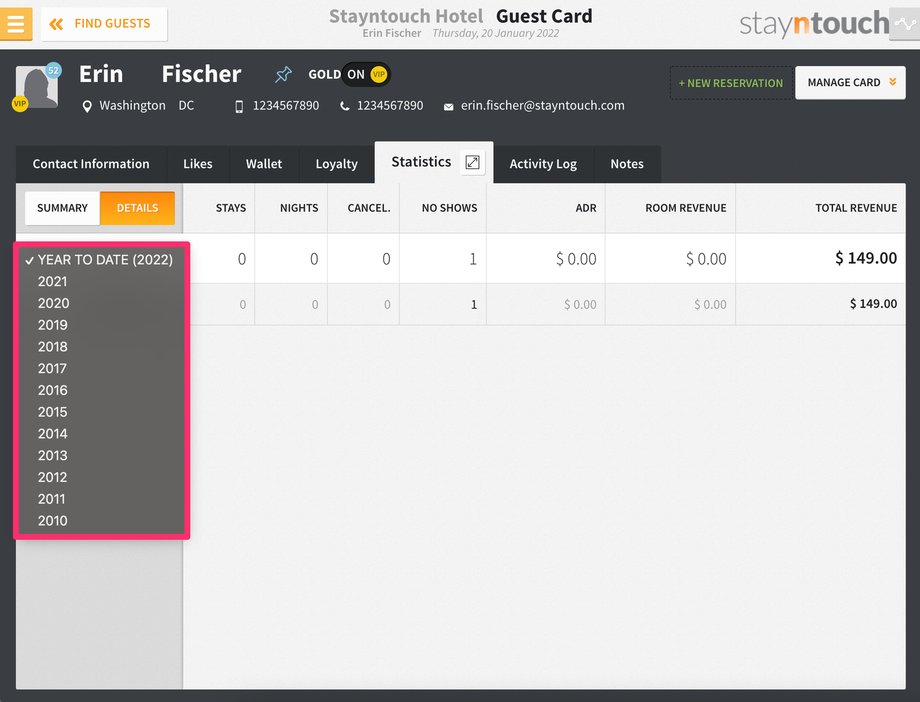Click the expand icon on Statistics tab

point(472,162)
